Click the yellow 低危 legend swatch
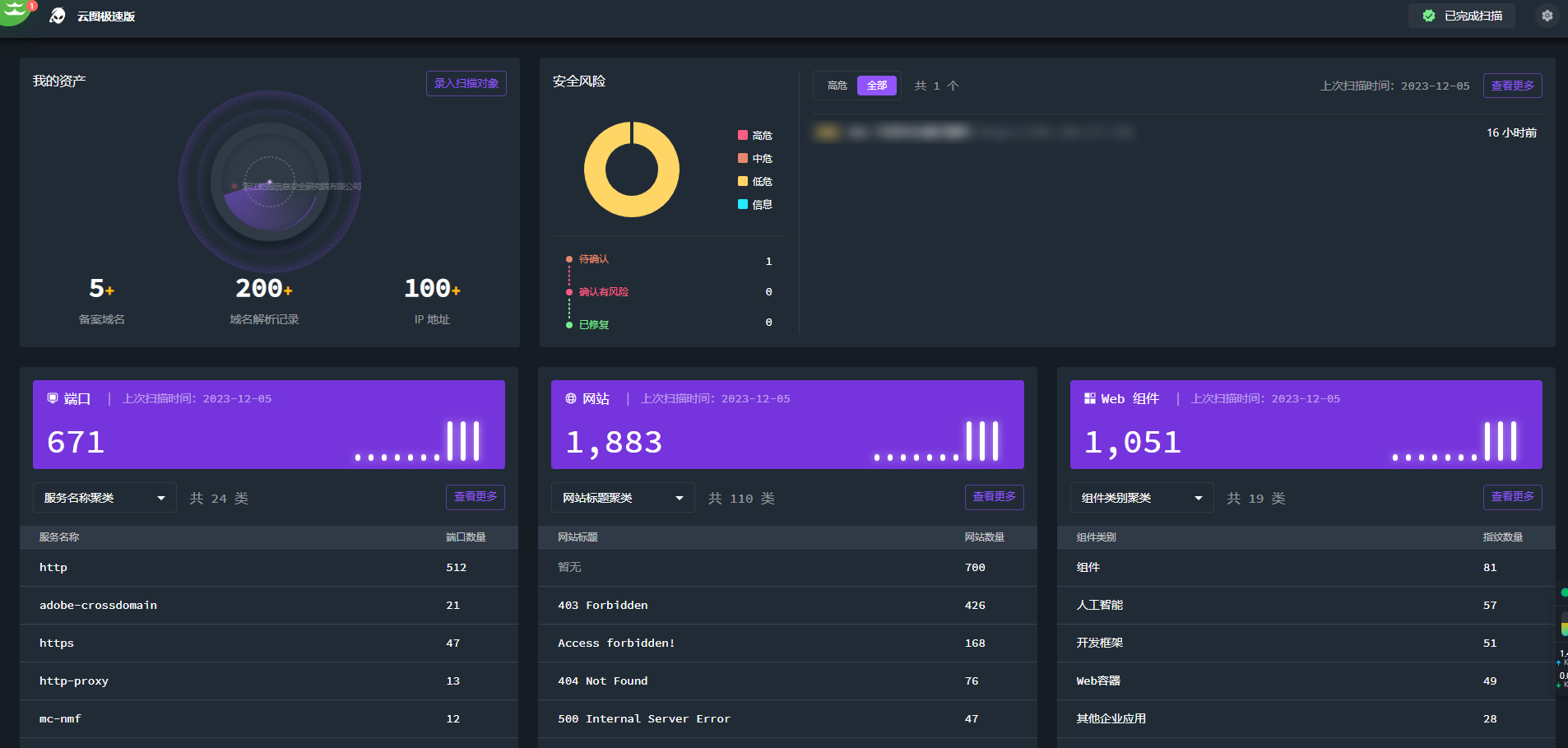Screen dimensions: 1568x748 click(x=743, y=181)
